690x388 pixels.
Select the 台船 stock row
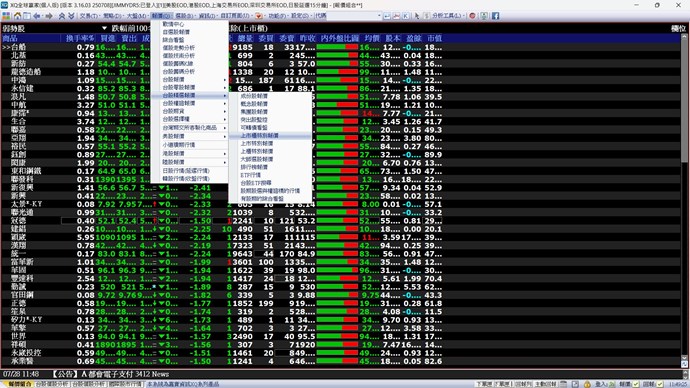tap(222, 47)
